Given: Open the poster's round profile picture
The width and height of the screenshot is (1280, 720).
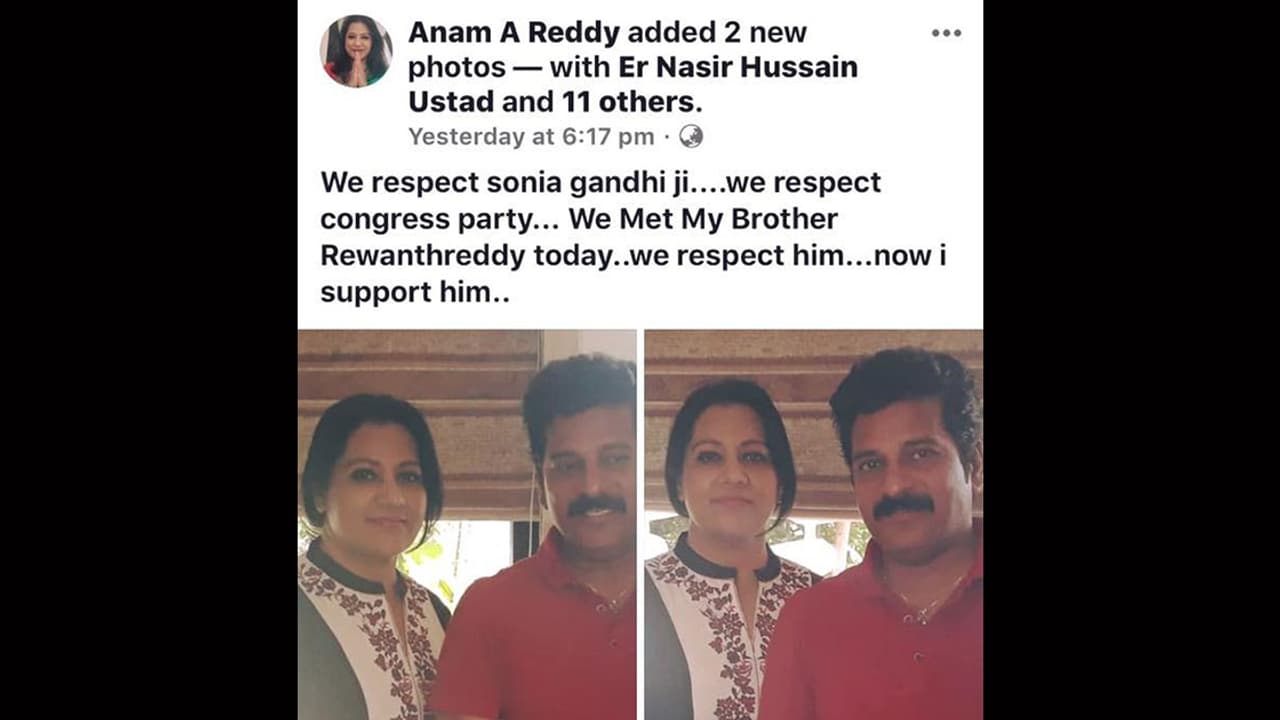Looking at the screenshot, I should (356, 51).
